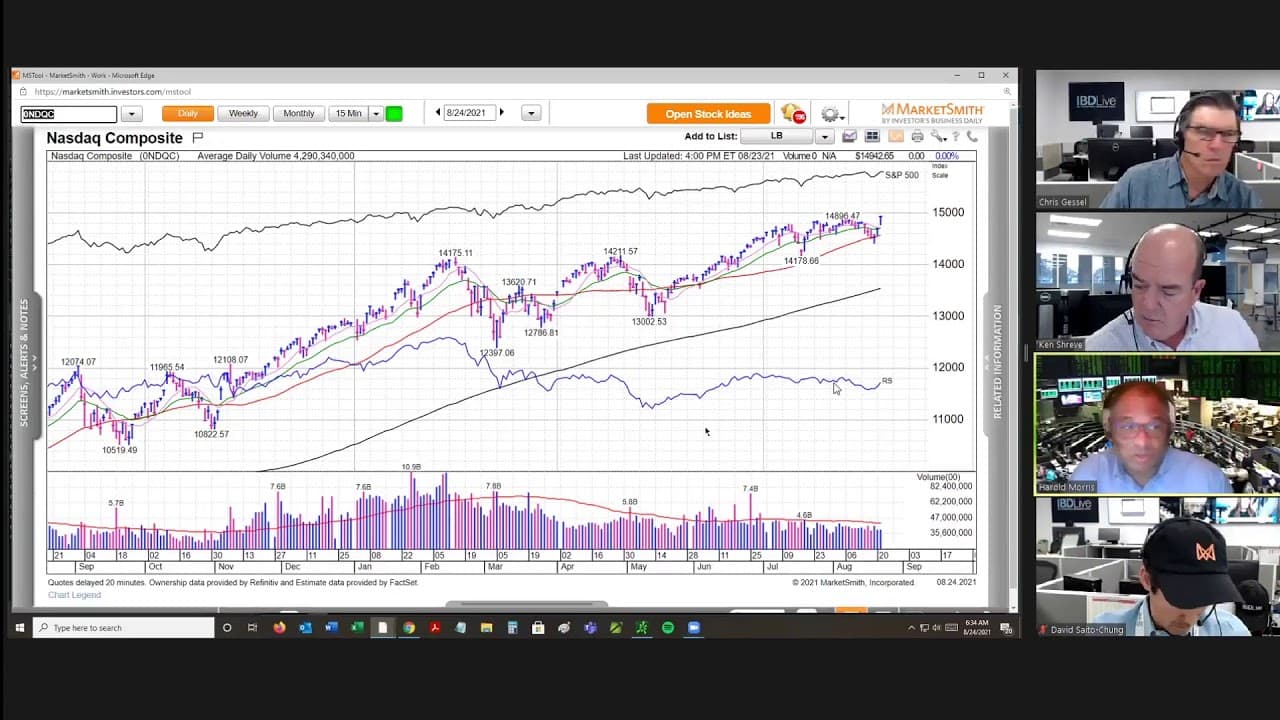Select the 15 Min intraday view
Screen dimensions: 1280x720
click(349, 113)
